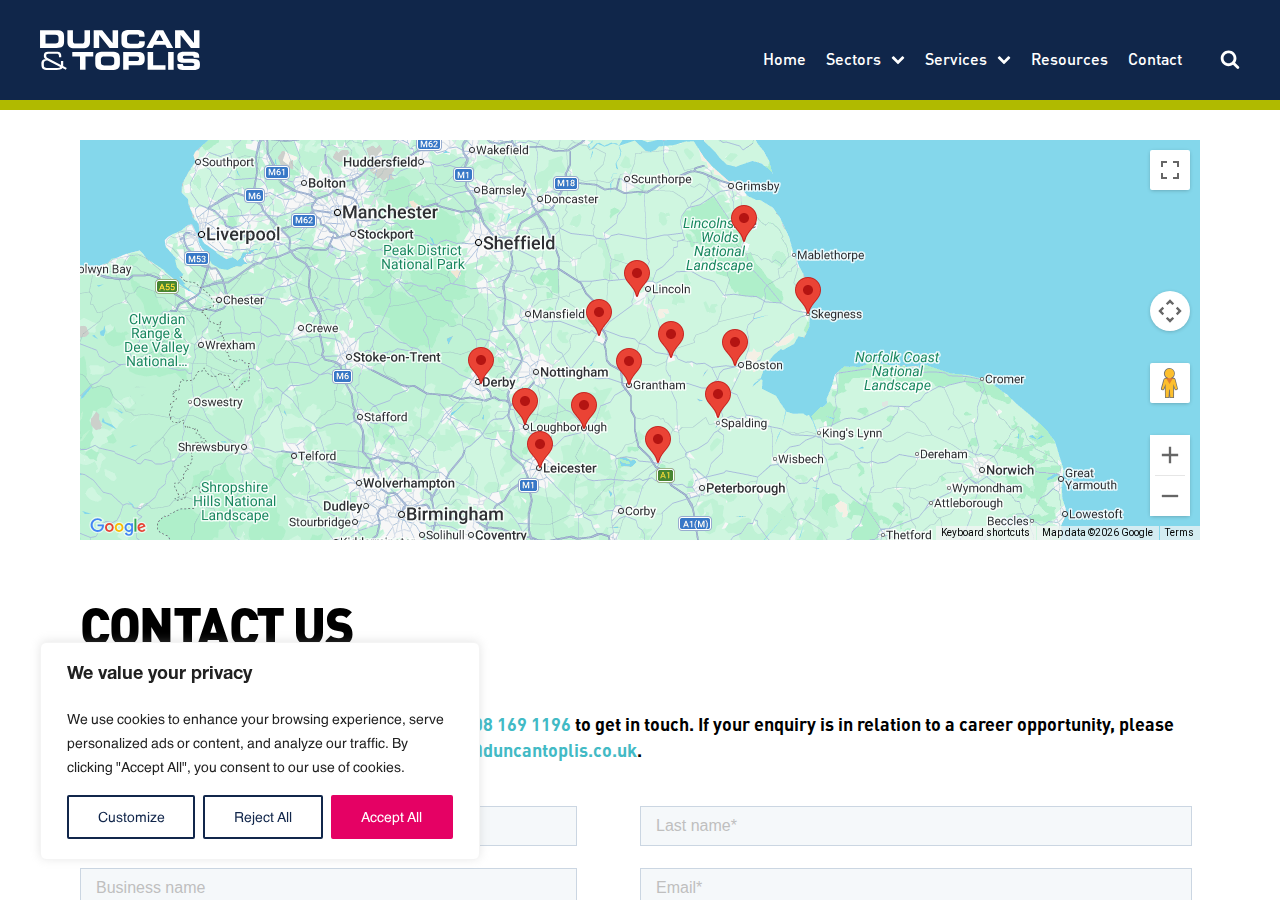
Task: Click the map pin near Mansfield
Action: [x=599, y=317]
